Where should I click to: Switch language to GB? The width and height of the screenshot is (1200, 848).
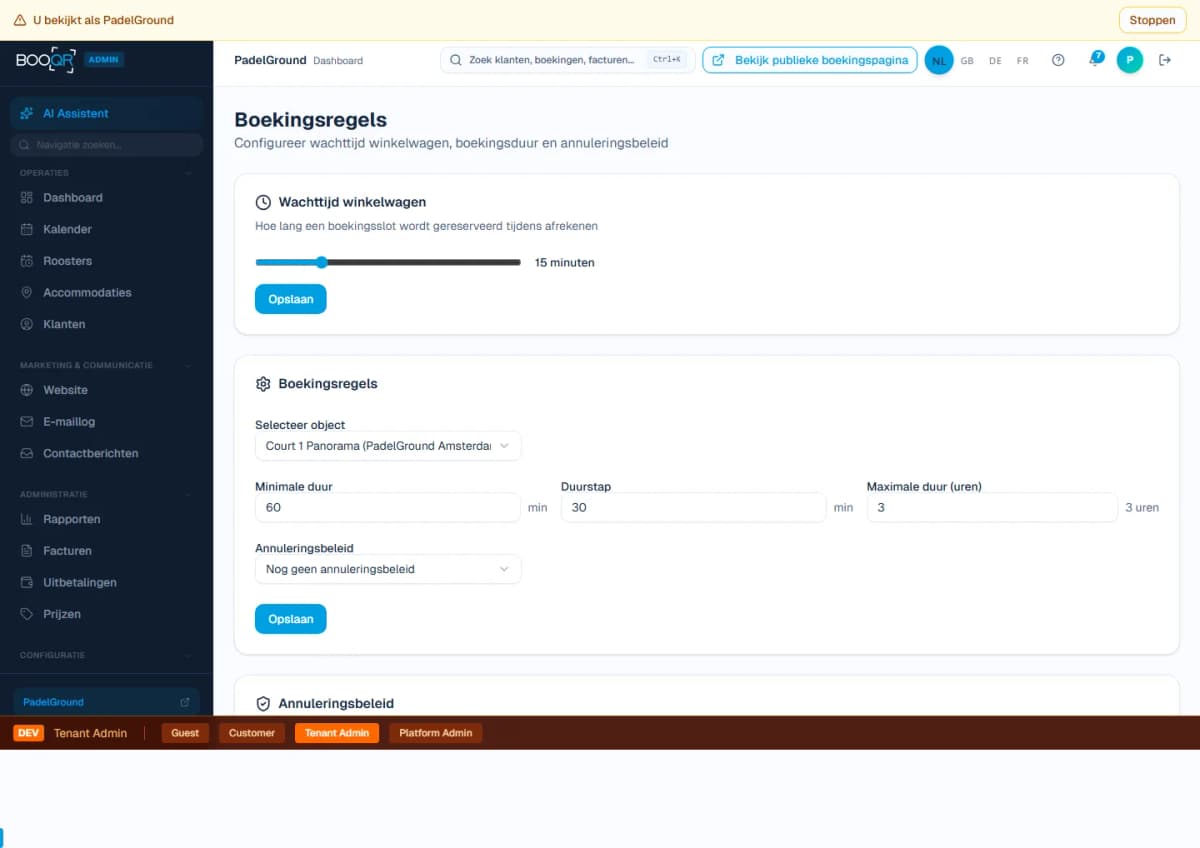point(967,60)
